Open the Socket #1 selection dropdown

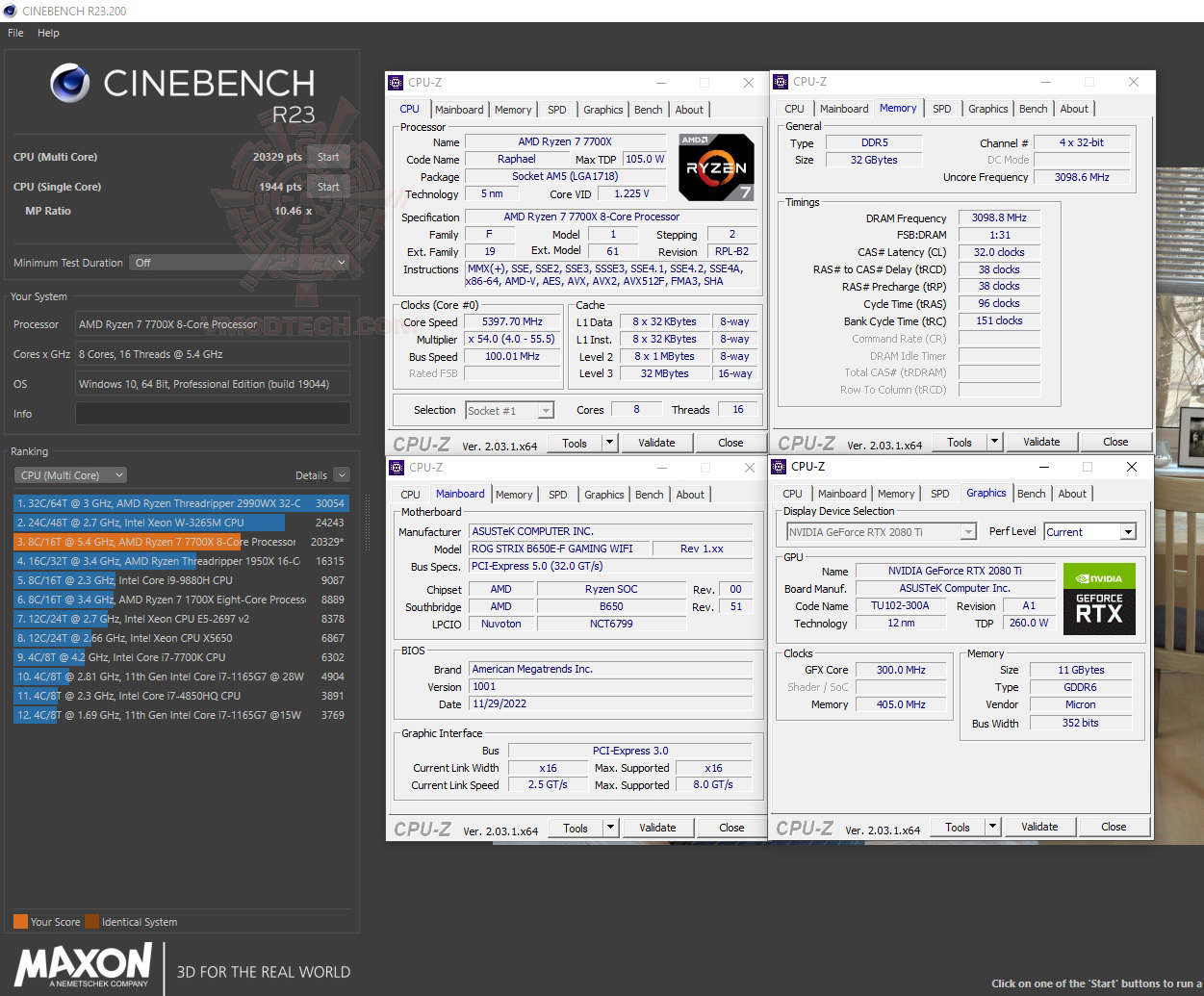pyautogui.click(x=509, y=411)
